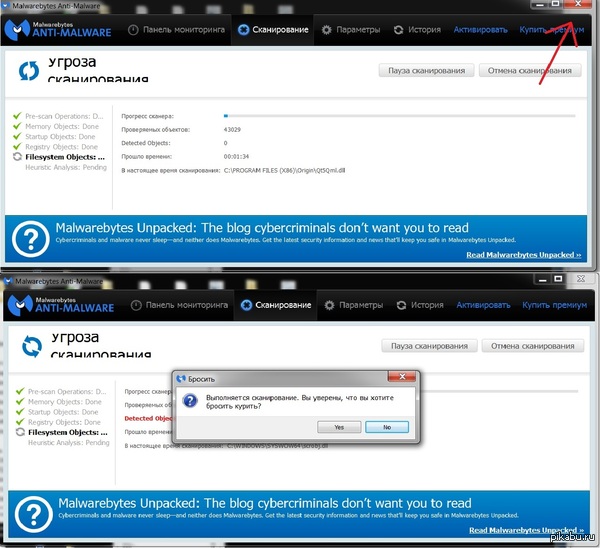
Task: Open Активировать in the upper window
Action: coord(479,30)
